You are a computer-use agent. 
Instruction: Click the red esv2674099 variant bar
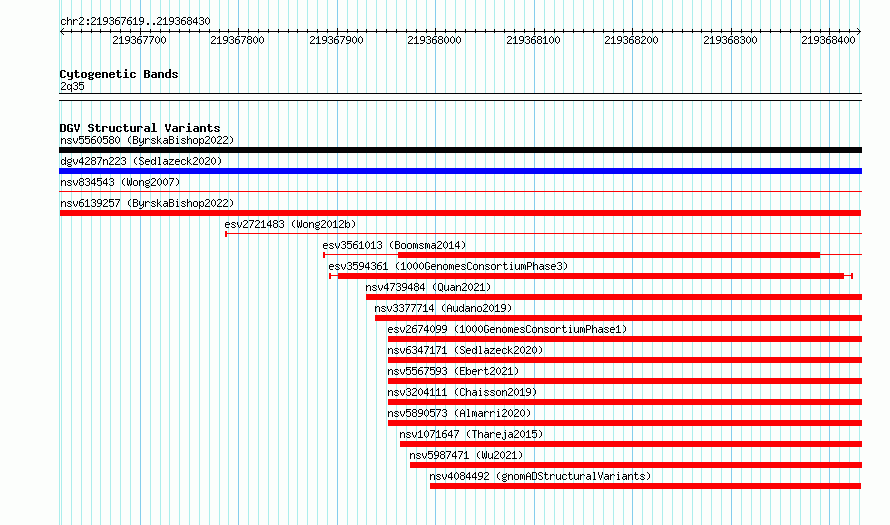coord(625,339)
